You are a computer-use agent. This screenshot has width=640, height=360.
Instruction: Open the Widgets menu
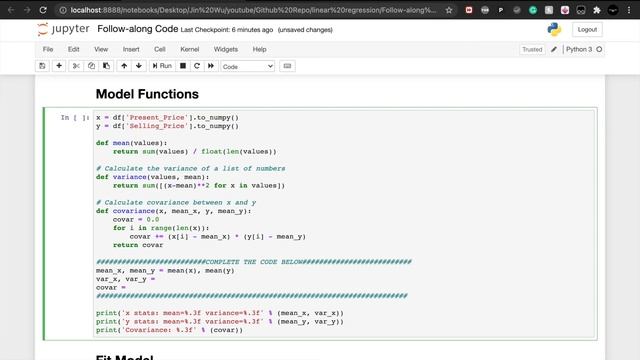tap(226, 49)
